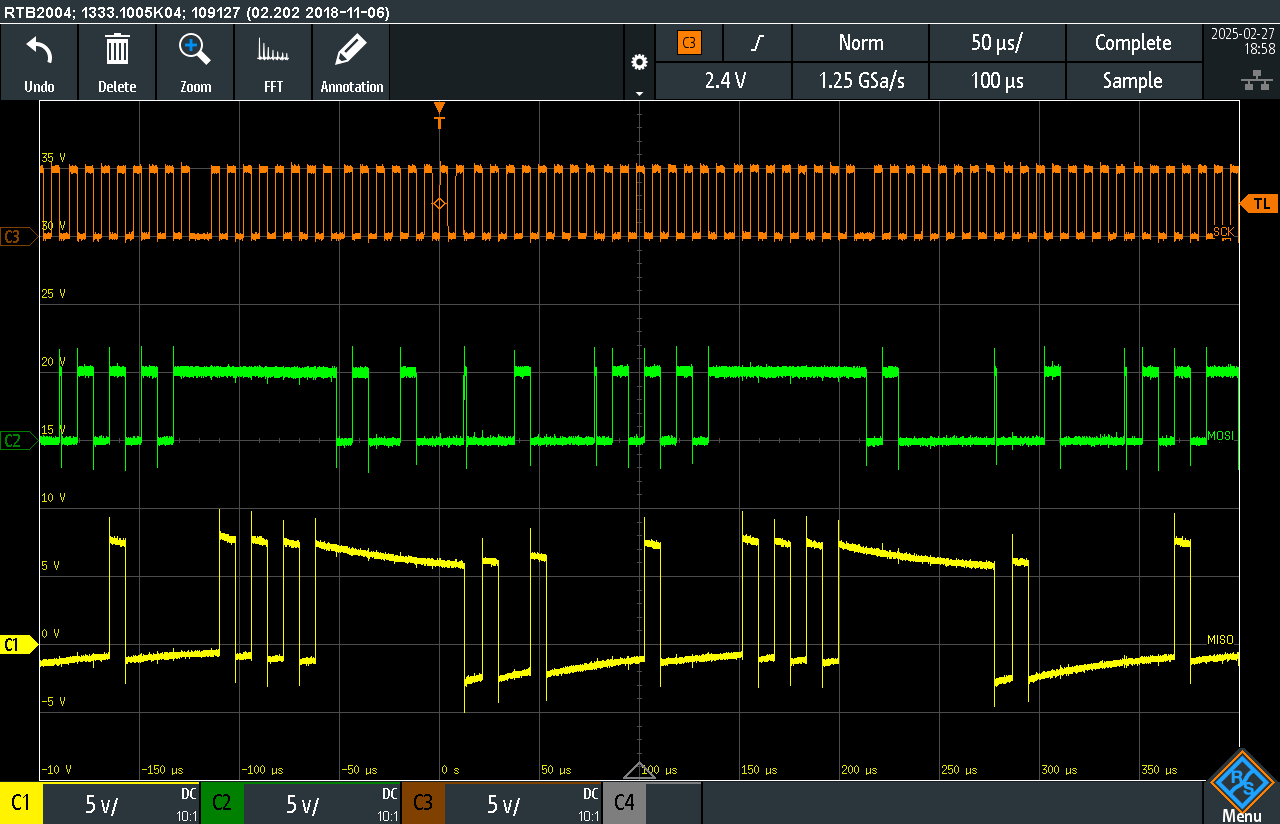Click the orange trigger position marker
Viewport: 1280px width, 824px height.
coord(439,110)
